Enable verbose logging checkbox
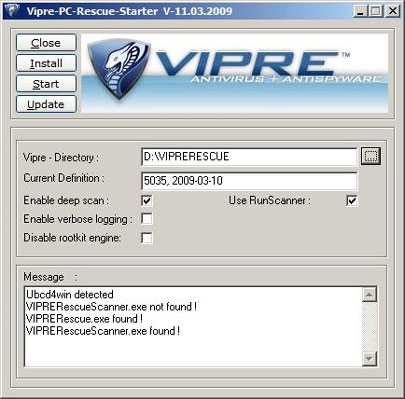Viewport: 405px width, 399px height. point(147,219)
